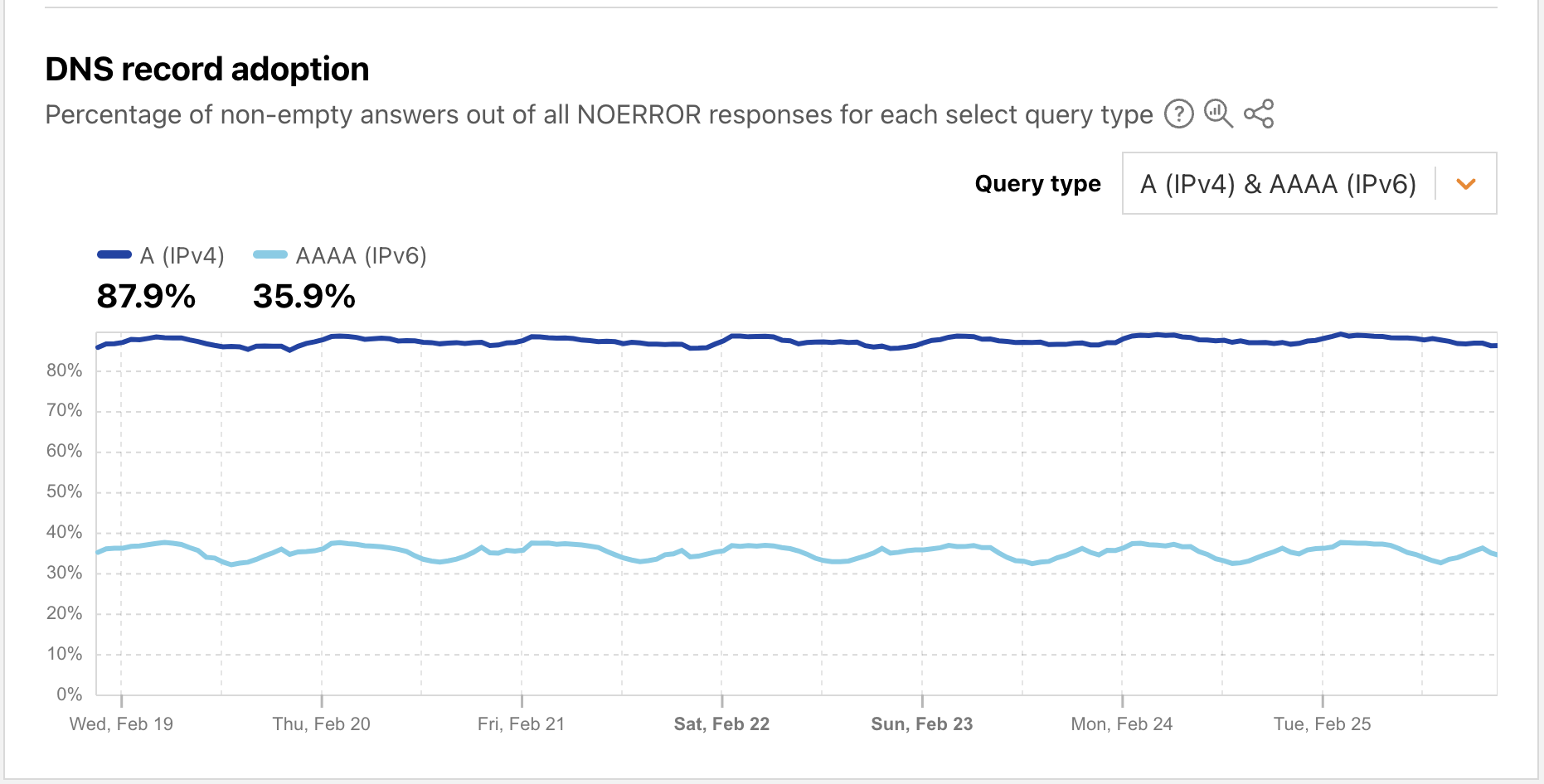Screen dimensions: 1544x784
Task: Click the question mark help icon
Action: (x=1178, y=114)
